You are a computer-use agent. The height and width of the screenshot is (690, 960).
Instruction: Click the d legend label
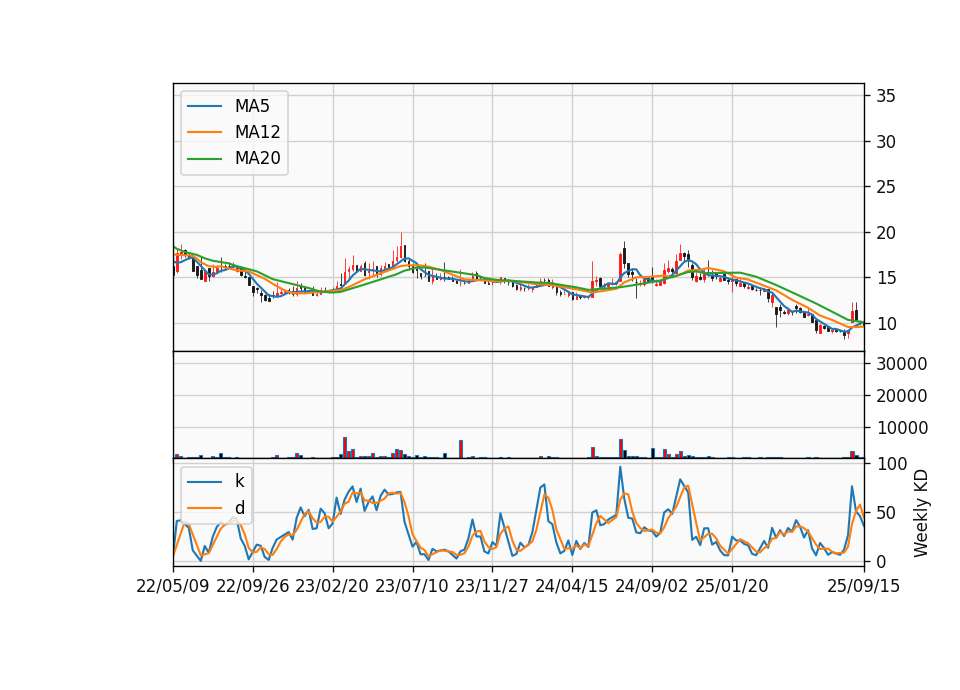pos(239,508)
